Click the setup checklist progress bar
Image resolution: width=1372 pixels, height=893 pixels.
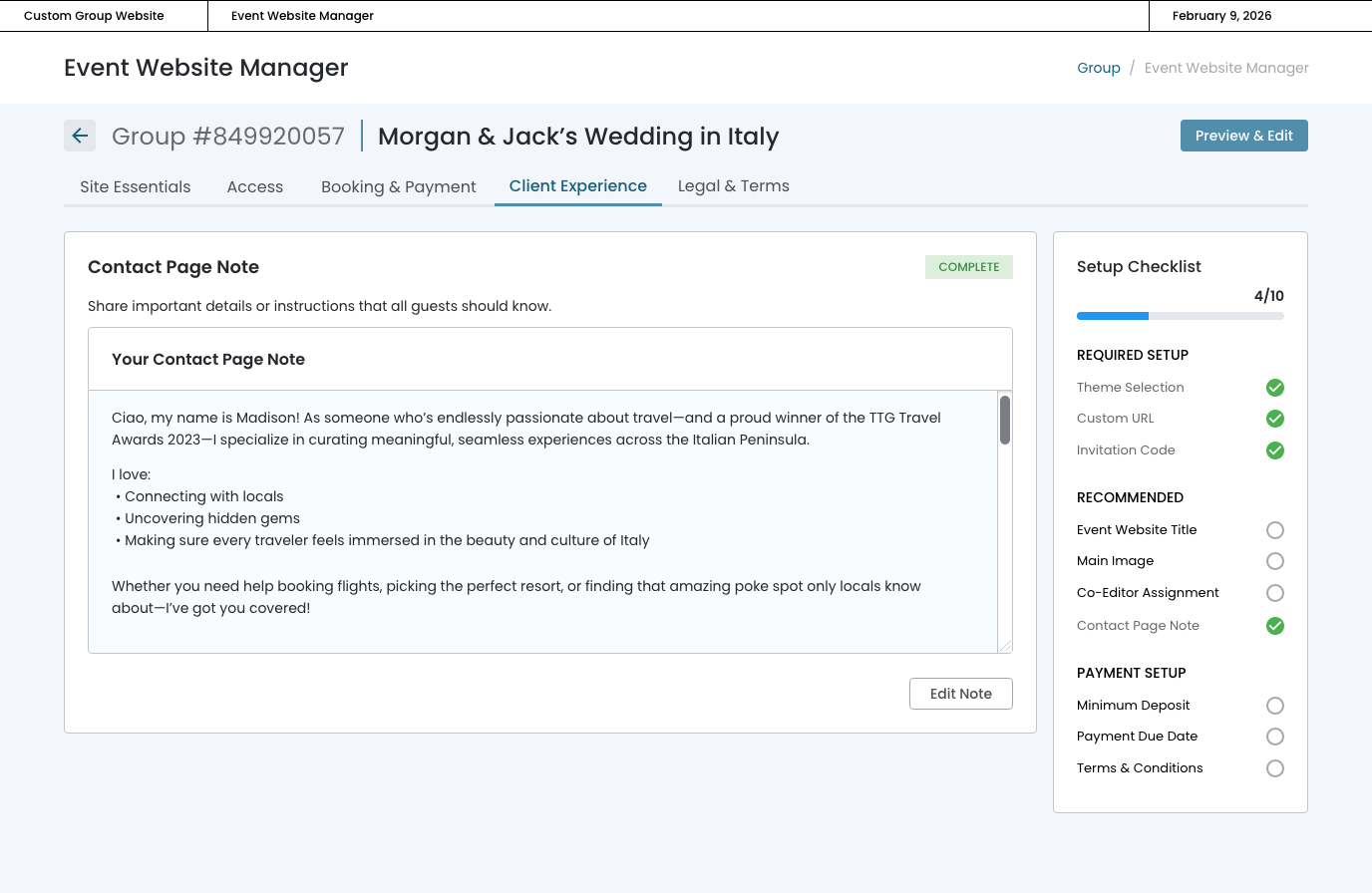(1180, 316)
